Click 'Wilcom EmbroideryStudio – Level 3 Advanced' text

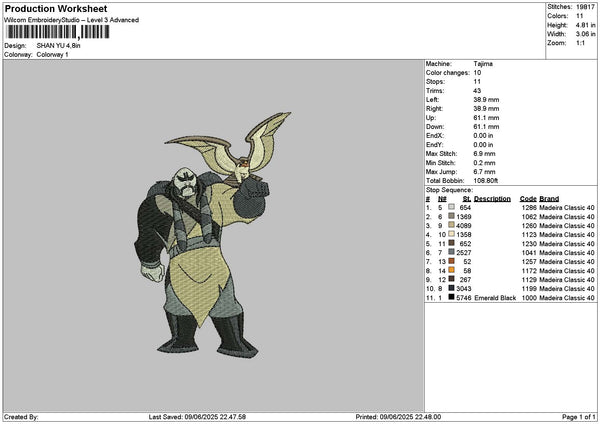tap(71, 20)
